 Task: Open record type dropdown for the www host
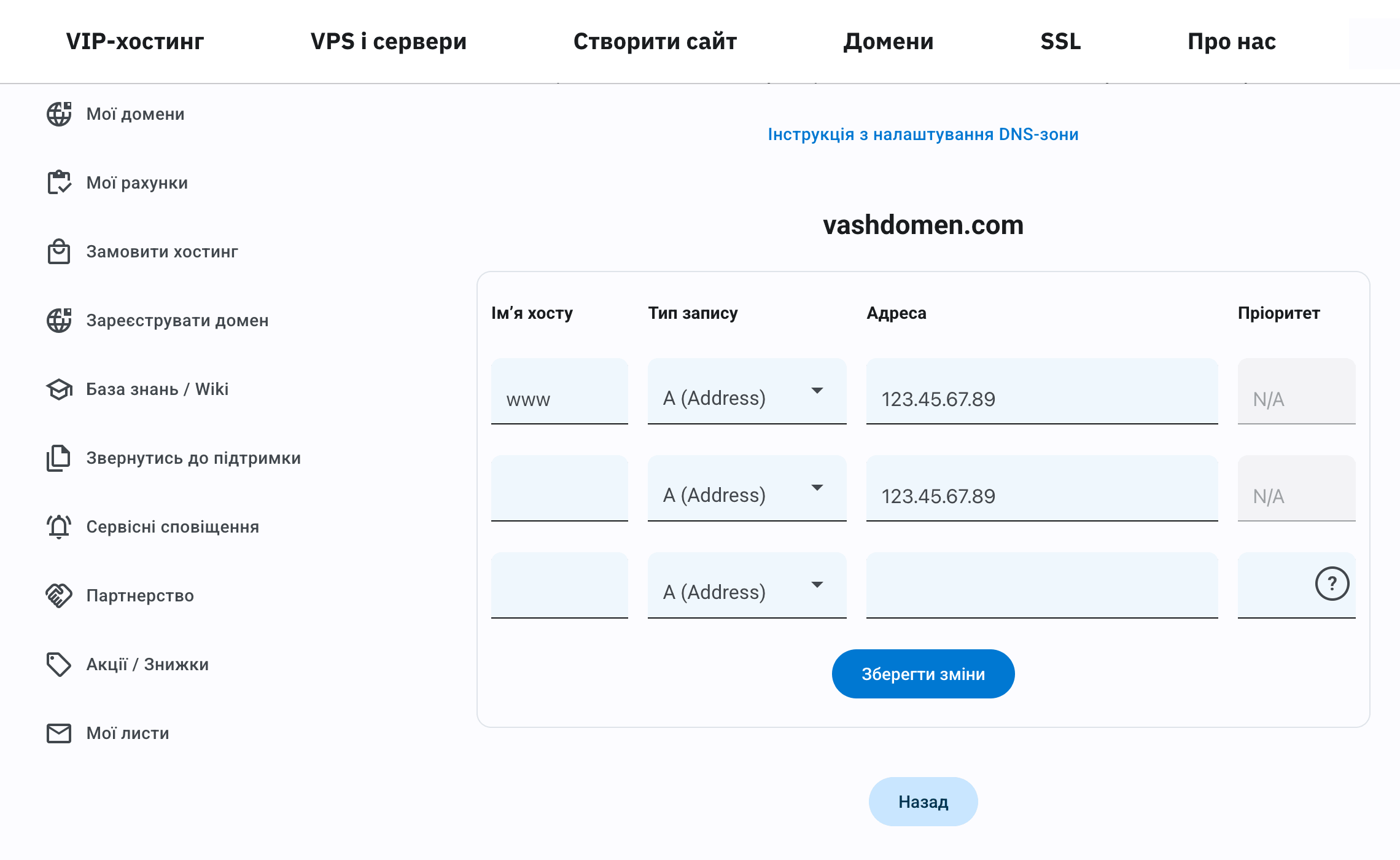[747, 392]
